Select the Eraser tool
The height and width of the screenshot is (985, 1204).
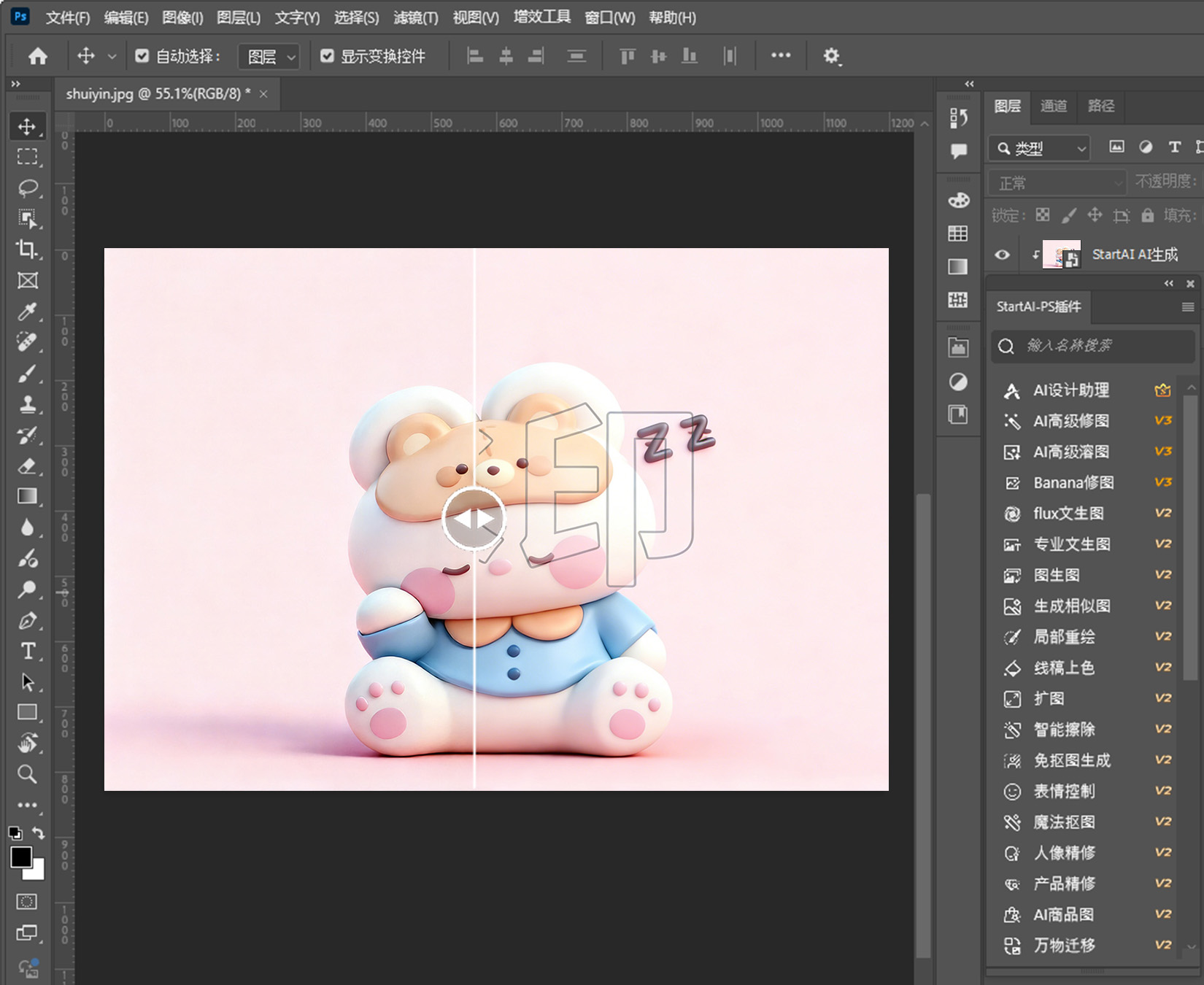click(x=28, y=466)
